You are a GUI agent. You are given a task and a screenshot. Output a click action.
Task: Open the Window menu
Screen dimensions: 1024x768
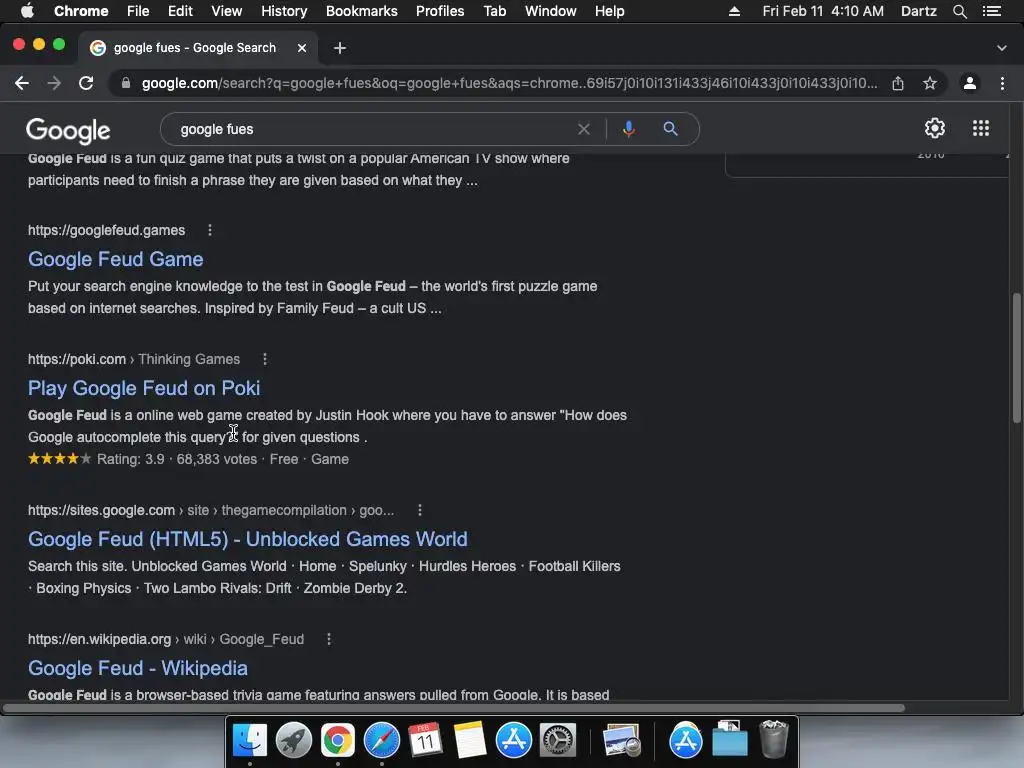click(551, 11)
